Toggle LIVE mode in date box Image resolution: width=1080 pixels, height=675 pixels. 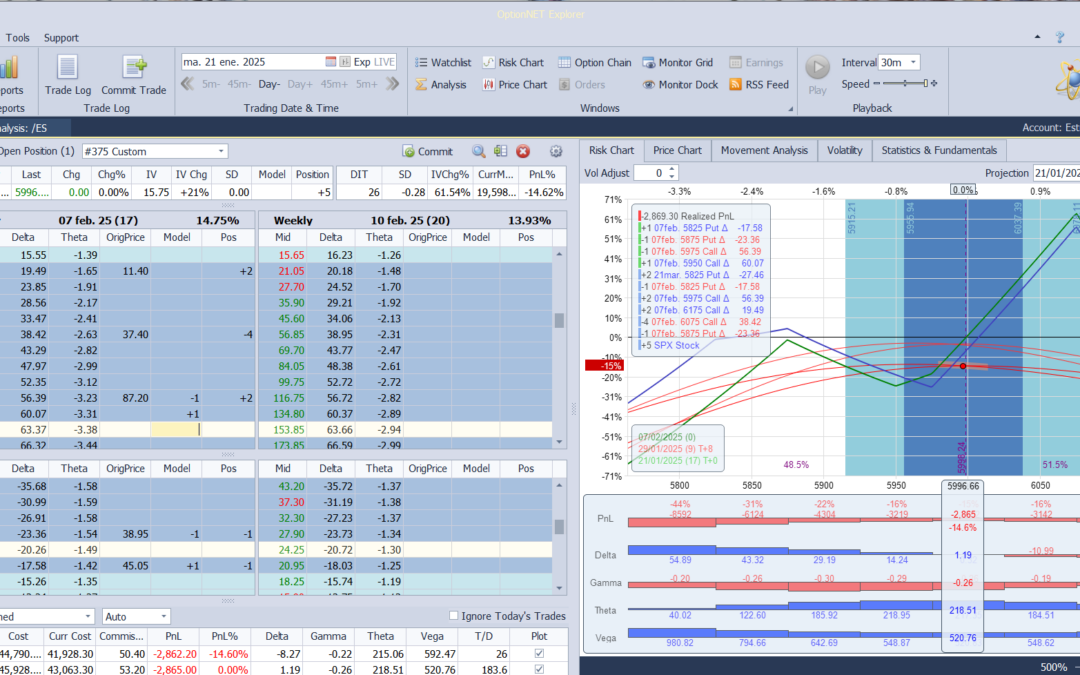click(x=384, y=62)
